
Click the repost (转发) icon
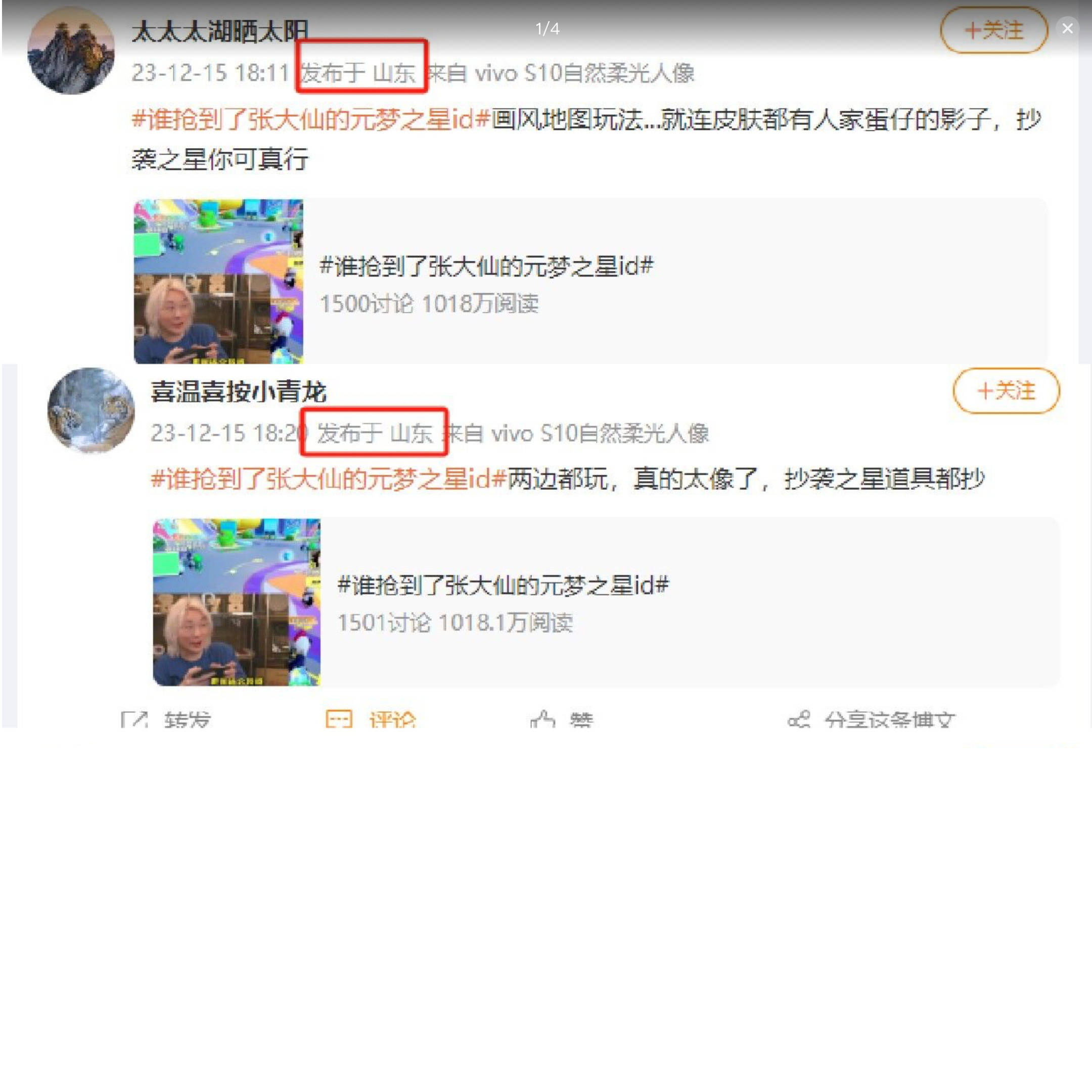[134, 719]
